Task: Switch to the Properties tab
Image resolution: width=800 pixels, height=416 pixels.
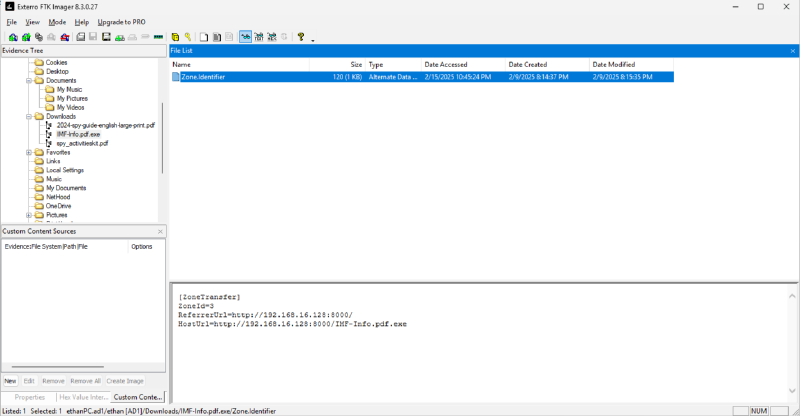Action: point(30,397)
